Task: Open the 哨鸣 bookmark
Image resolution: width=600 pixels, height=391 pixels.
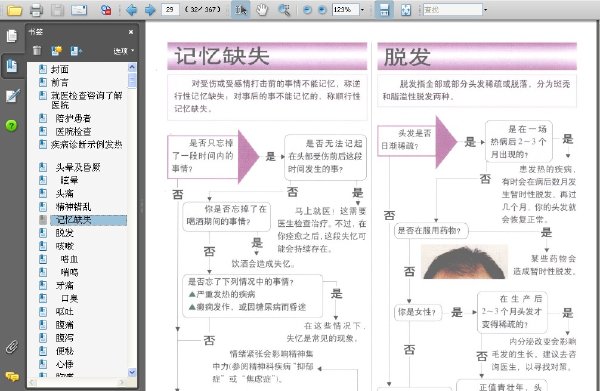Action: [x=69, y=272]
